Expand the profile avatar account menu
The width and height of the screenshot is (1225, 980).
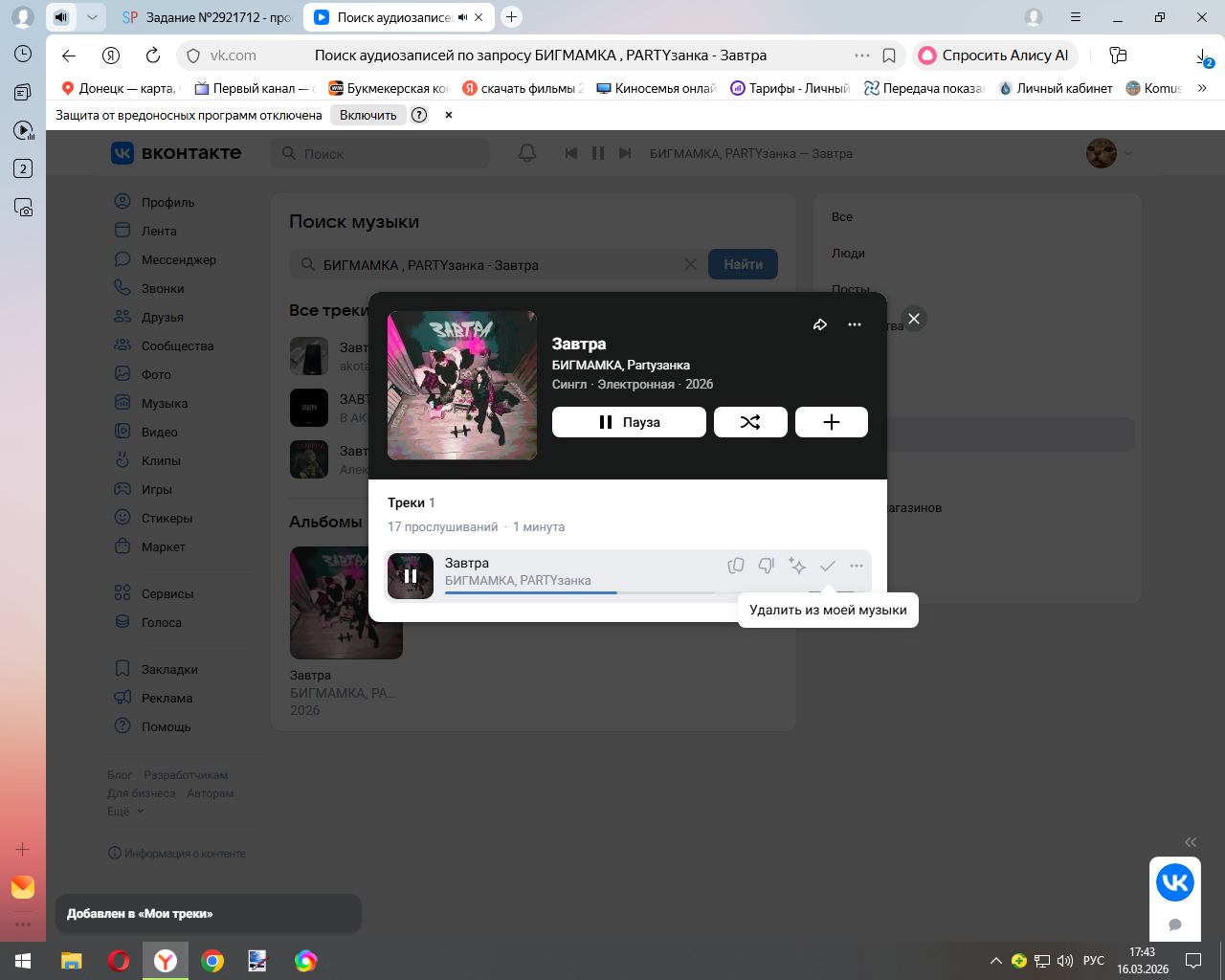pyautogui.click(x=1109, y=153)
